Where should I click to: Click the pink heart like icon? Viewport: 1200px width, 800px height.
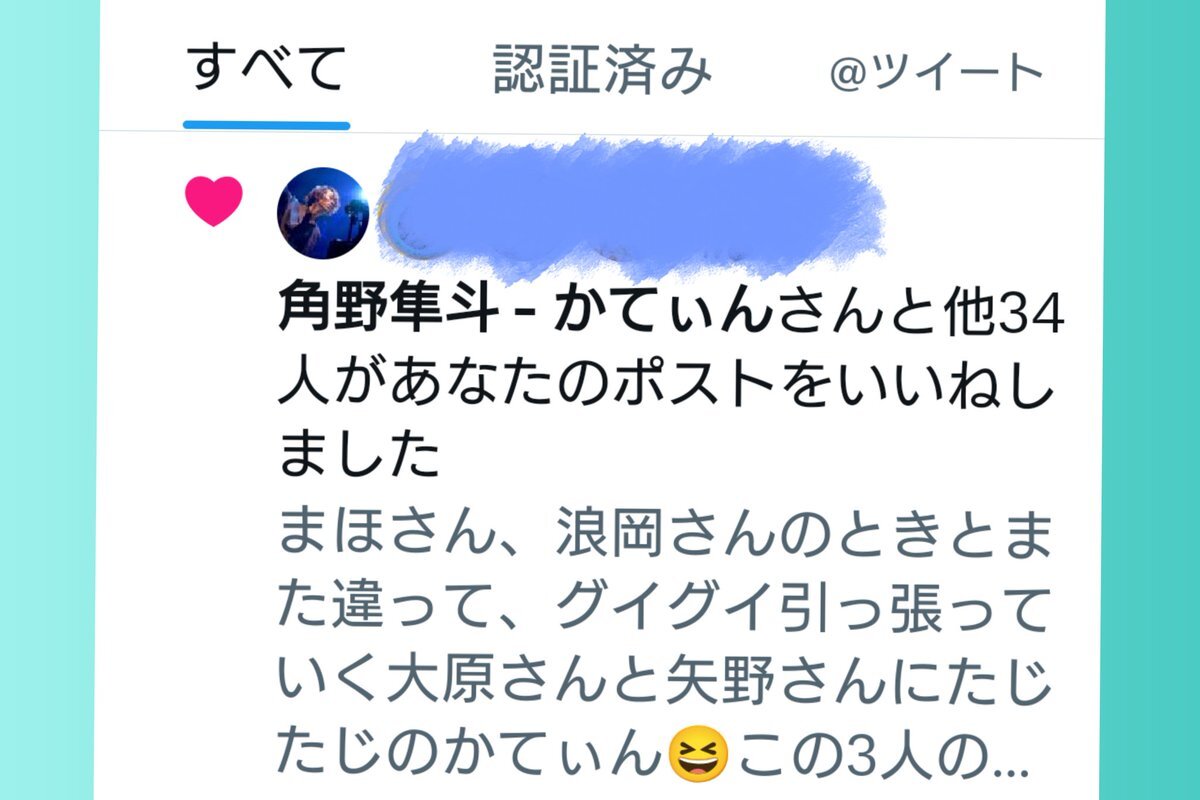(214, 200)
